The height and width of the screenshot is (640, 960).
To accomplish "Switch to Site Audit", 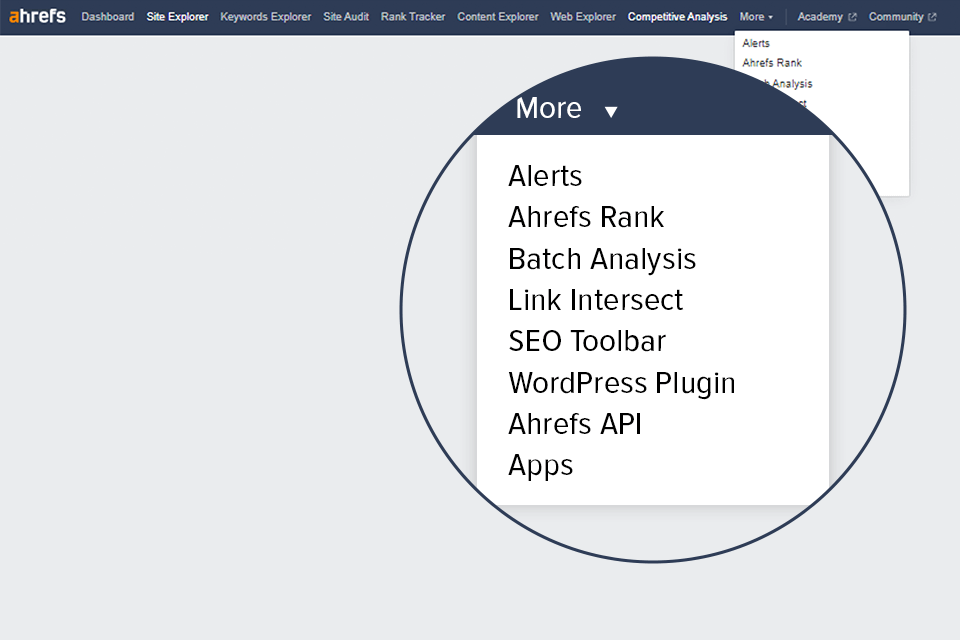I will pos(346,17).
